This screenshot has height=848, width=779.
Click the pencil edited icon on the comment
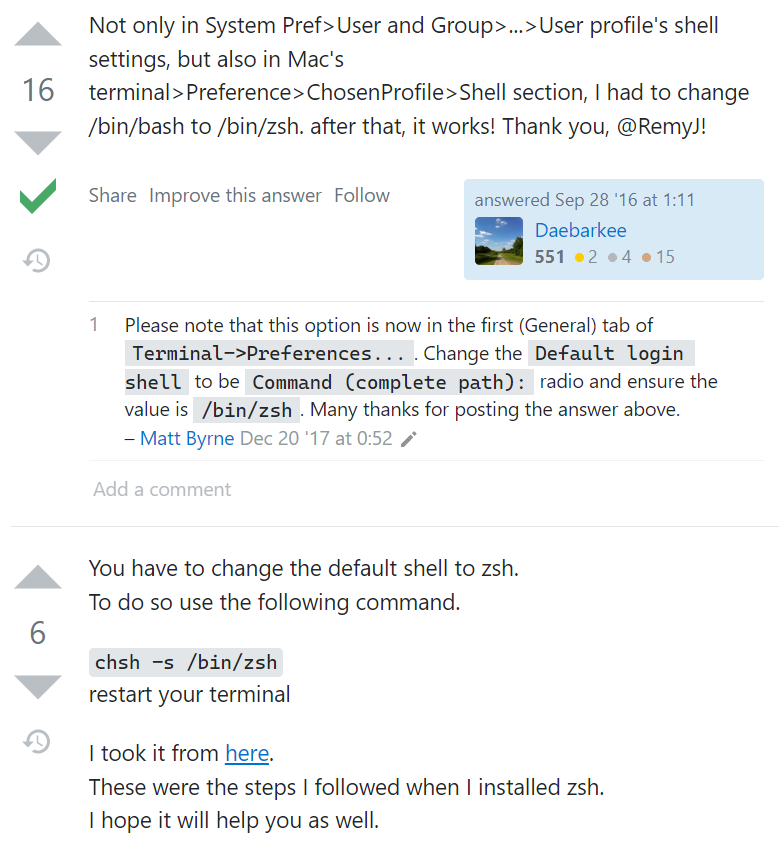click(408, 439)
